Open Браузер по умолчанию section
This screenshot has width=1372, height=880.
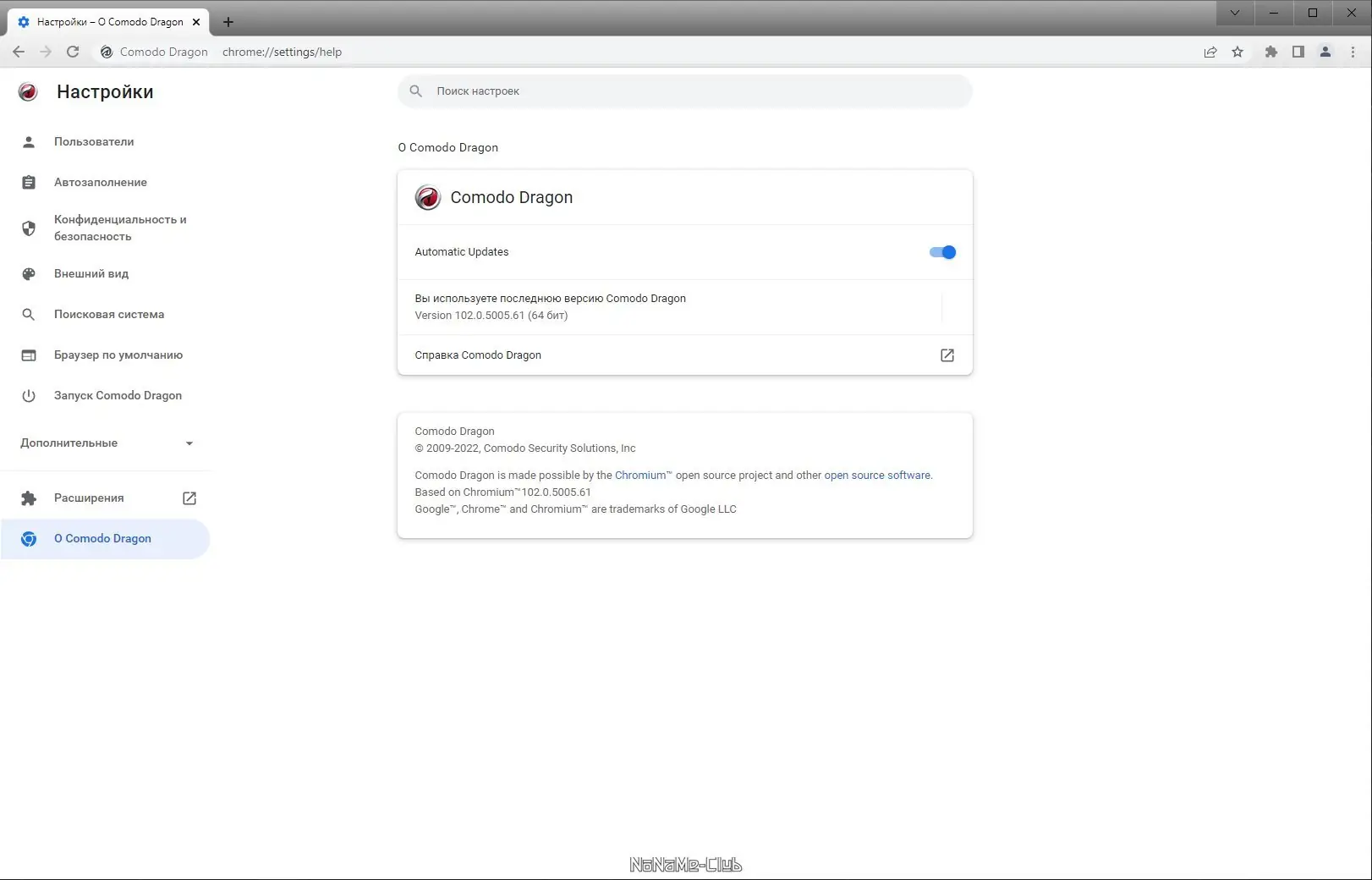(x=105, y=355)
